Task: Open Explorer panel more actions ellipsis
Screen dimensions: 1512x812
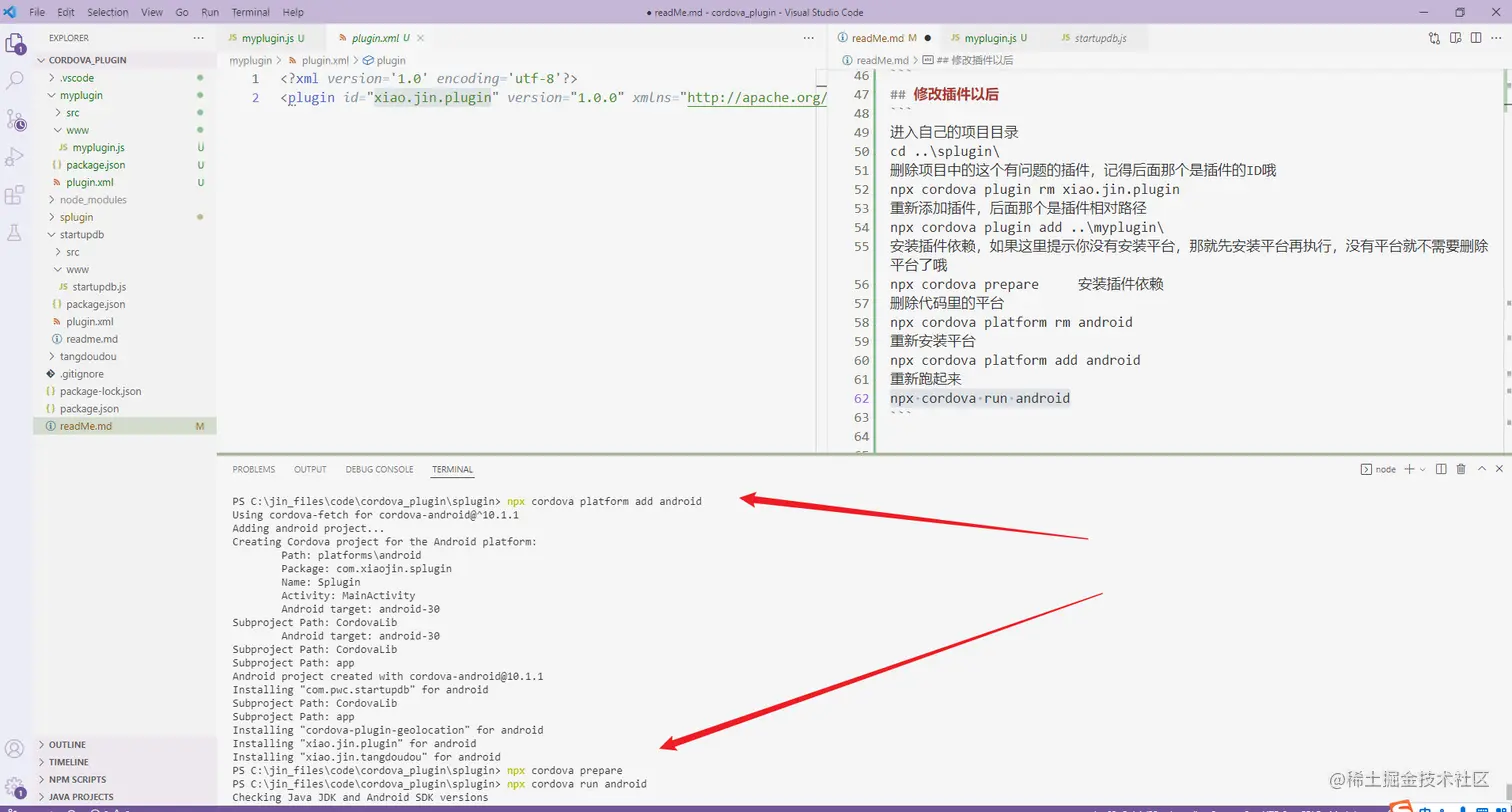Action: click(x=198, y=38)
